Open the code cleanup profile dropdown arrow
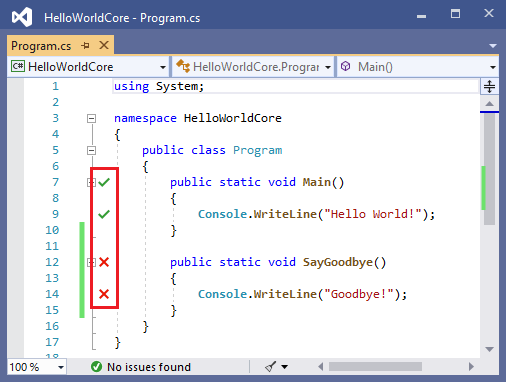506x382 pixels. pyautogui.click(x=284, y=367)
